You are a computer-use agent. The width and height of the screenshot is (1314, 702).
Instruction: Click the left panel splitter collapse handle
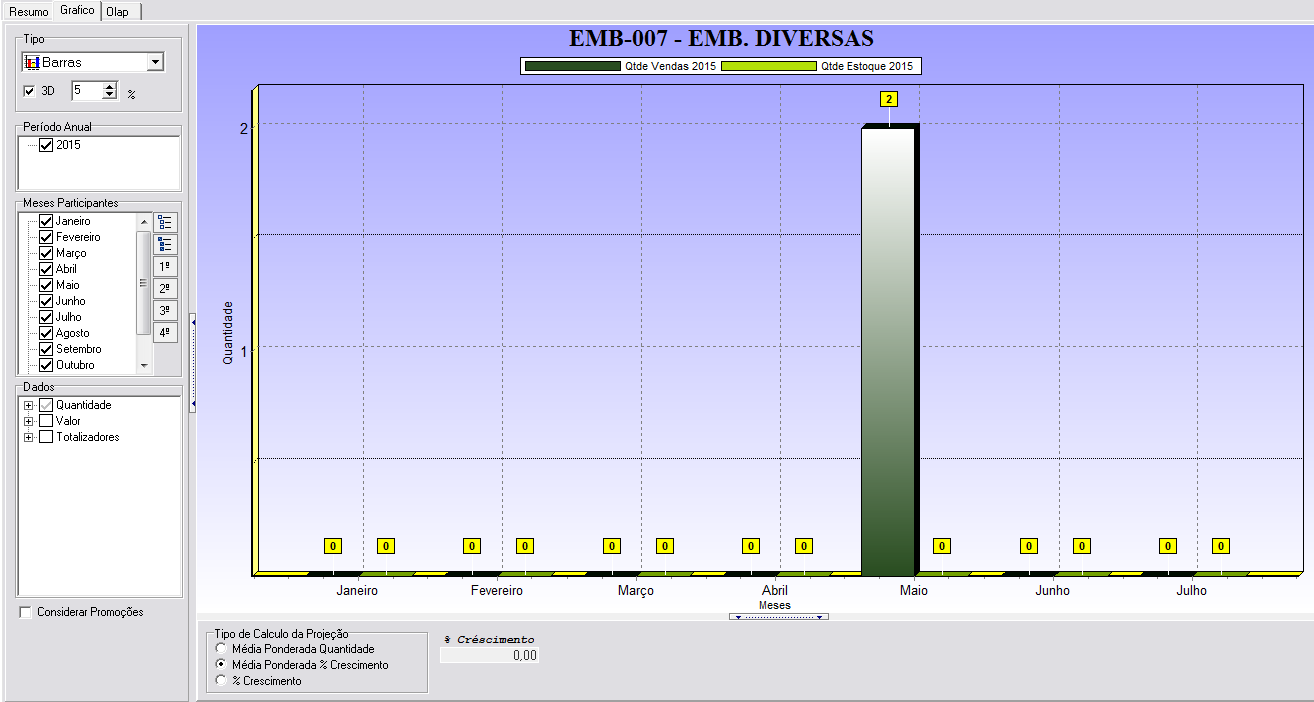(192, 362)
